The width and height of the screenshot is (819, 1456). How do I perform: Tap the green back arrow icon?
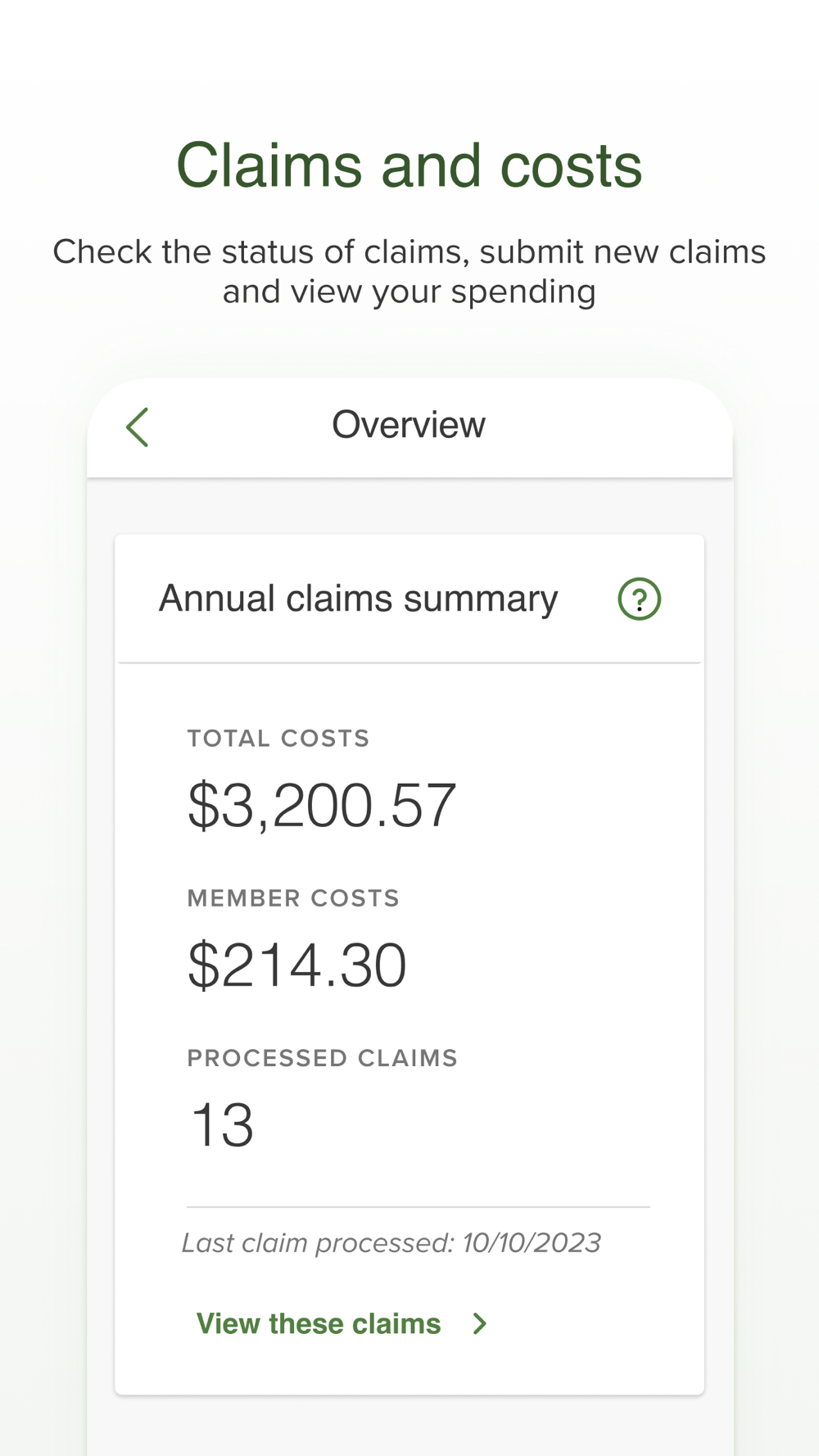coord(138,427)
